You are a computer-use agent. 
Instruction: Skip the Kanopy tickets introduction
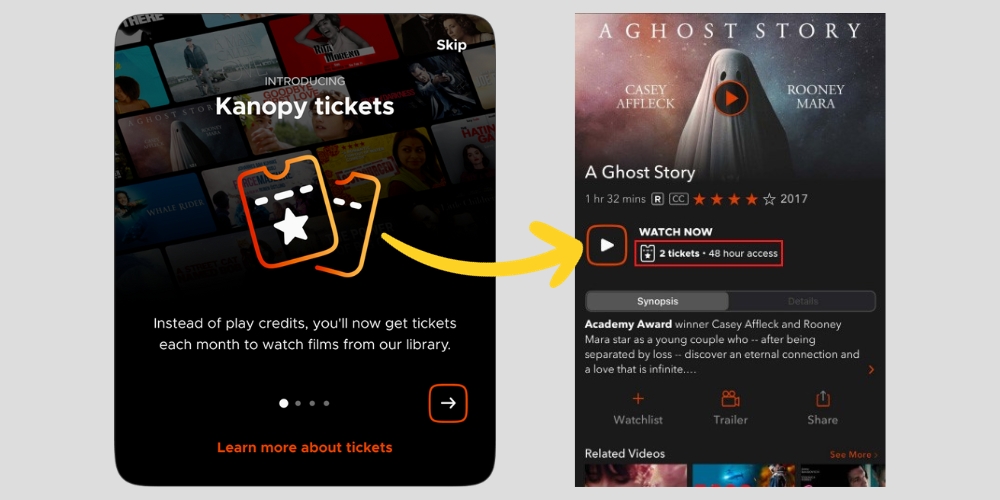452,45
